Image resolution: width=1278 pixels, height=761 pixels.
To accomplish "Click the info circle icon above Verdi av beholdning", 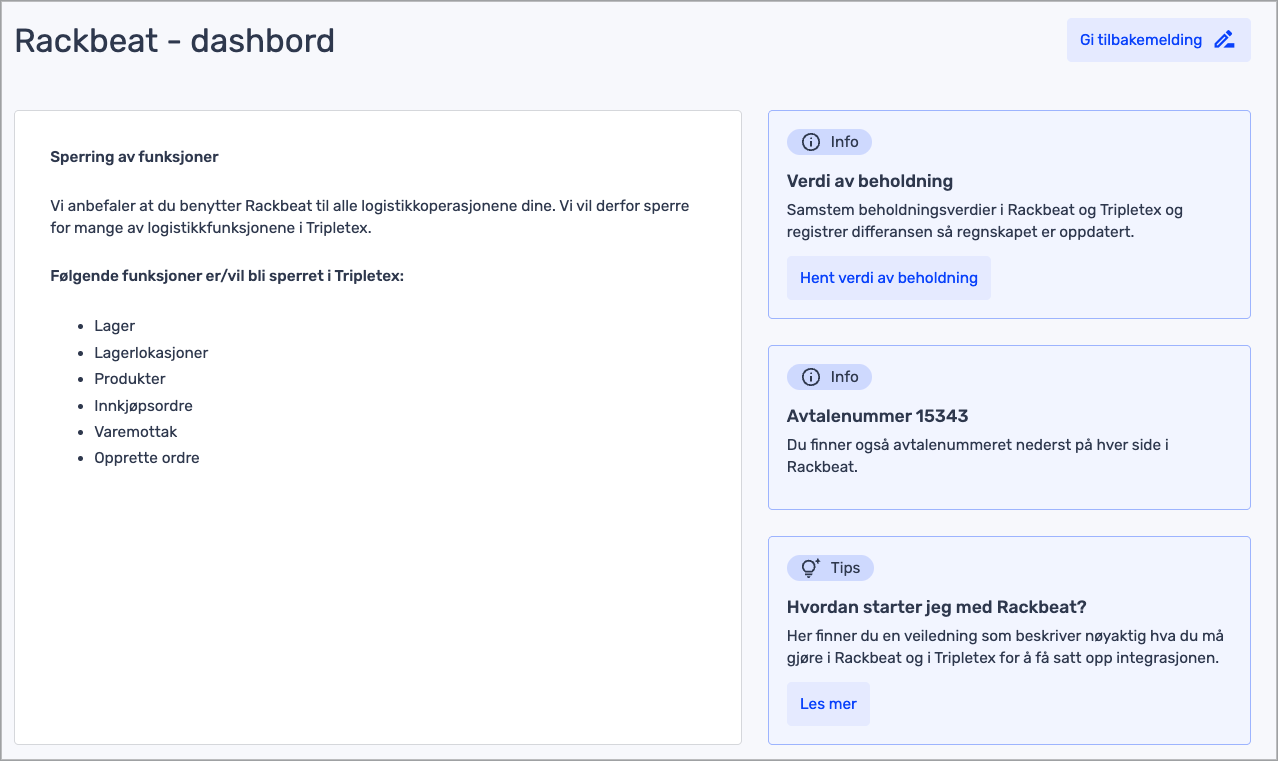I will tap(811, 142).
